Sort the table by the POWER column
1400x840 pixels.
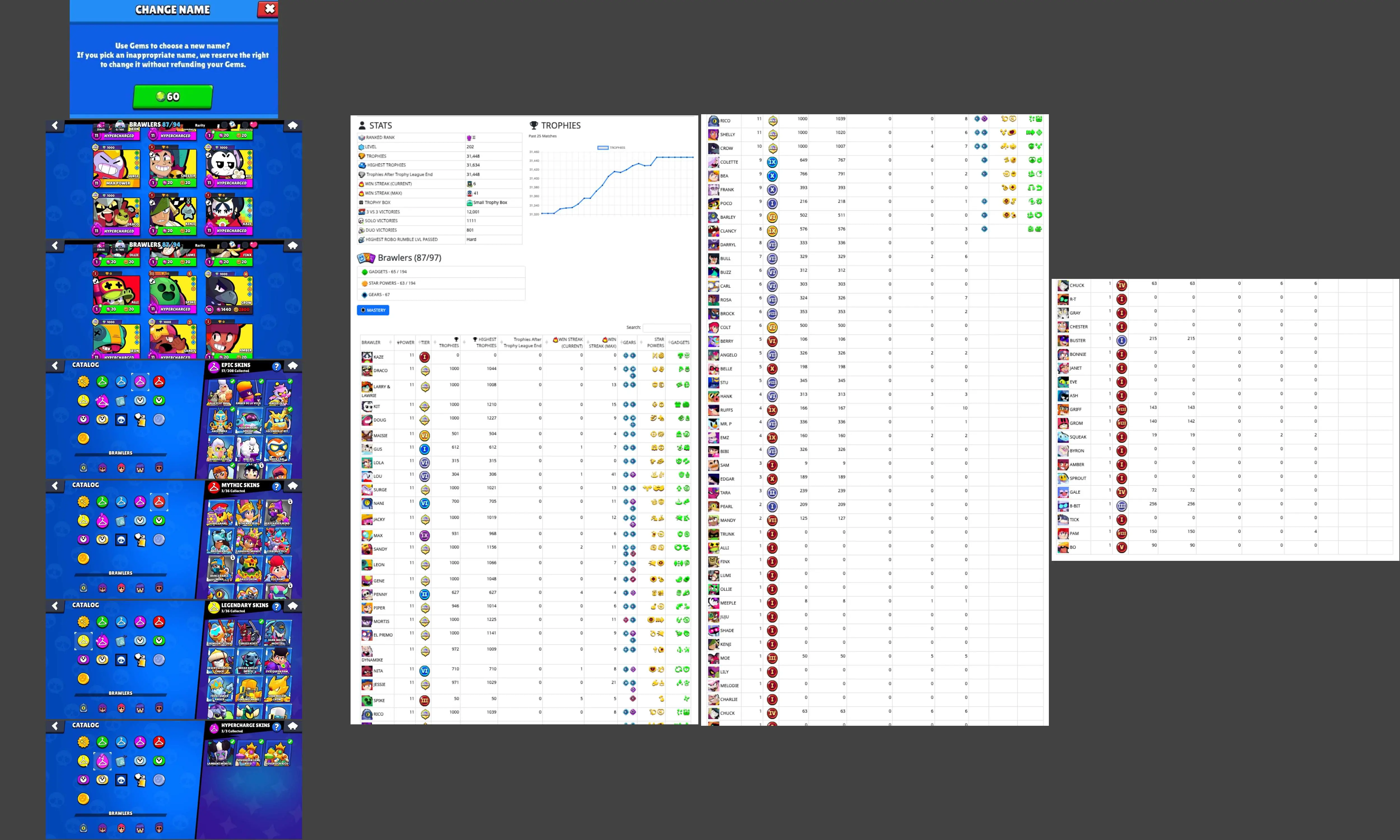(x=406, y=342)
